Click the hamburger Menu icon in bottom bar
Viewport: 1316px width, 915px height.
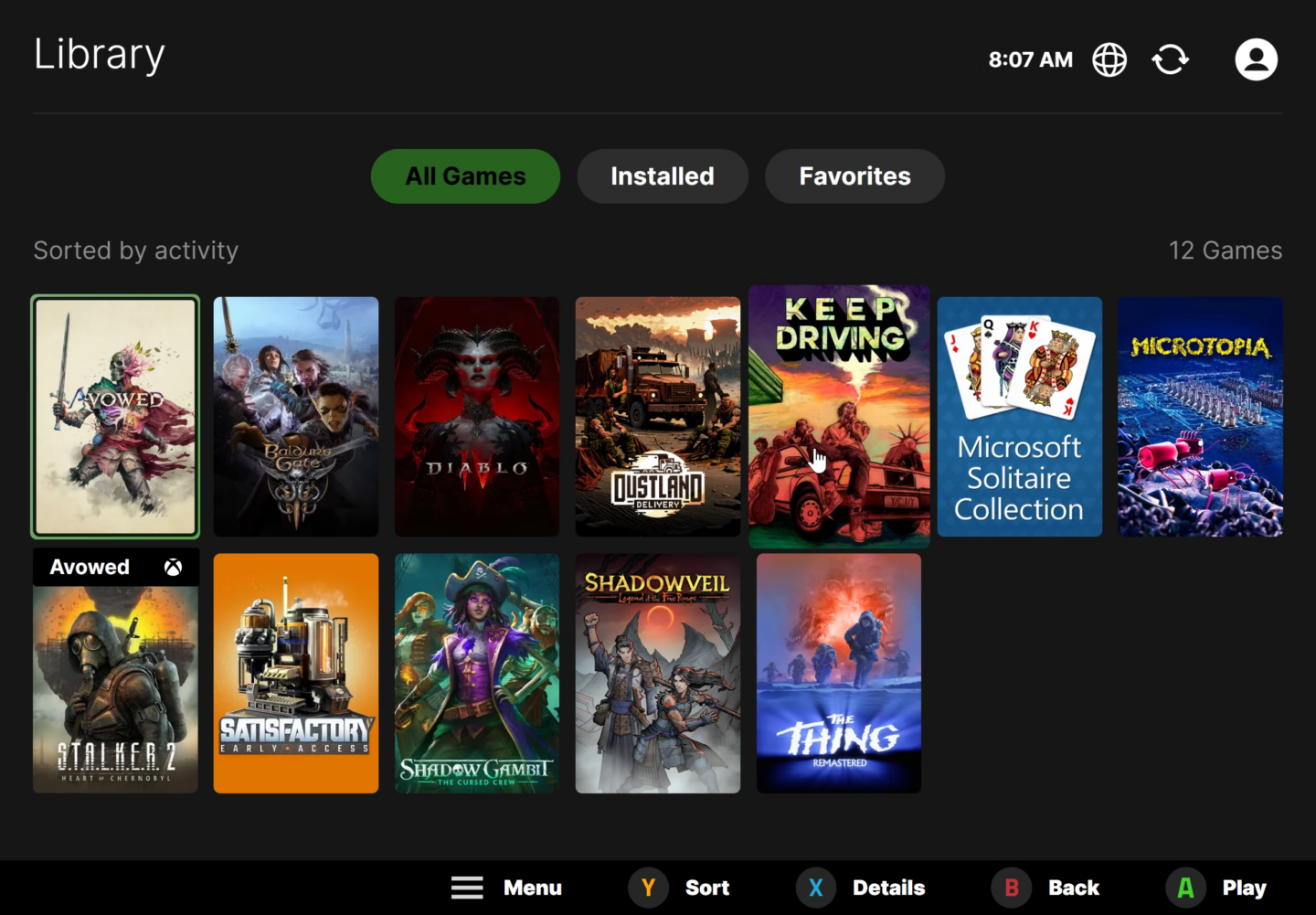click(467, 887)
